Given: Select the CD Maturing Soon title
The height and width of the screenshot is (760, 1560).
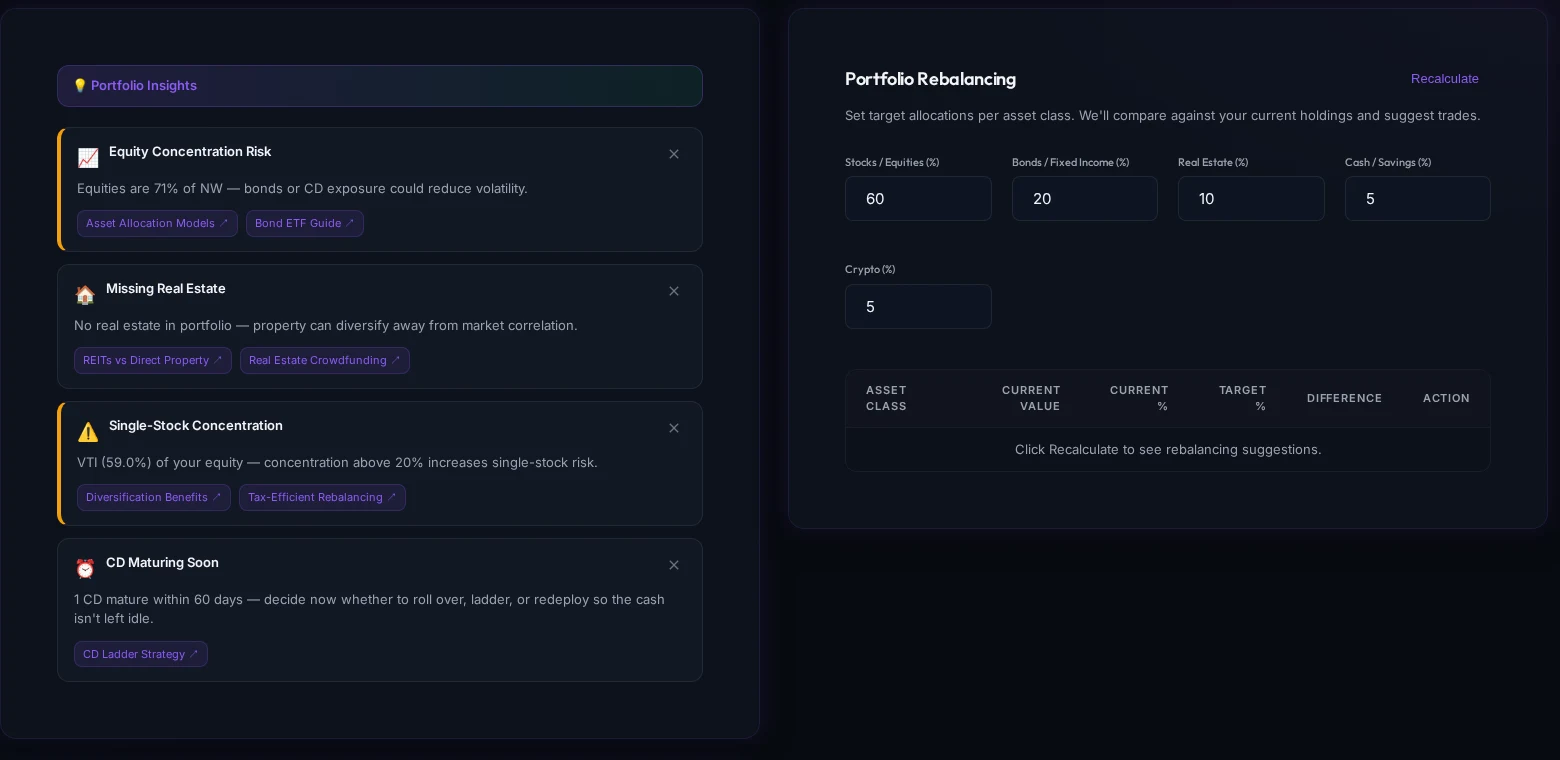Looking at the screenshot, I should click(162, 562).
